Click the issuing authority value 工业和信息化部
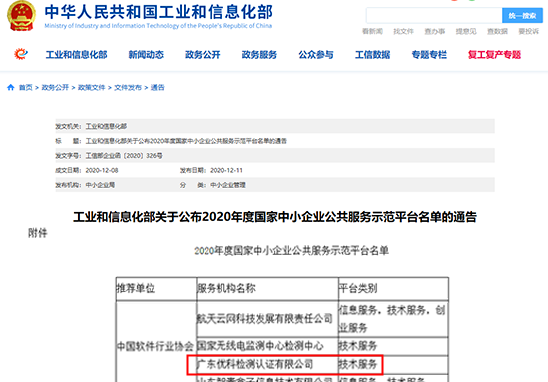Screen dimensions: 548x382 click(106, 126)
